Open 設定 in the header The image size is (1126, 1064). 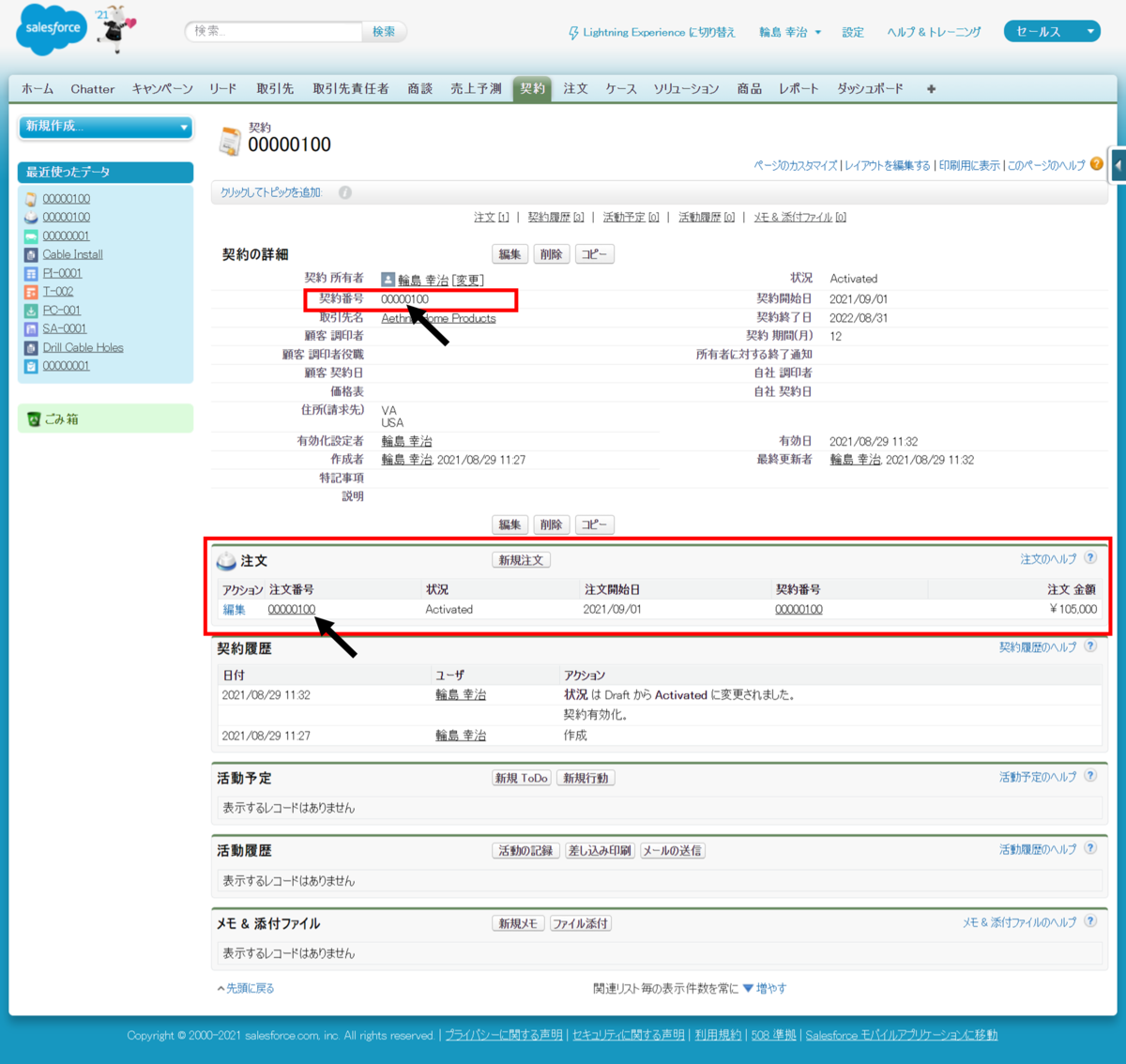coord(853,32)
